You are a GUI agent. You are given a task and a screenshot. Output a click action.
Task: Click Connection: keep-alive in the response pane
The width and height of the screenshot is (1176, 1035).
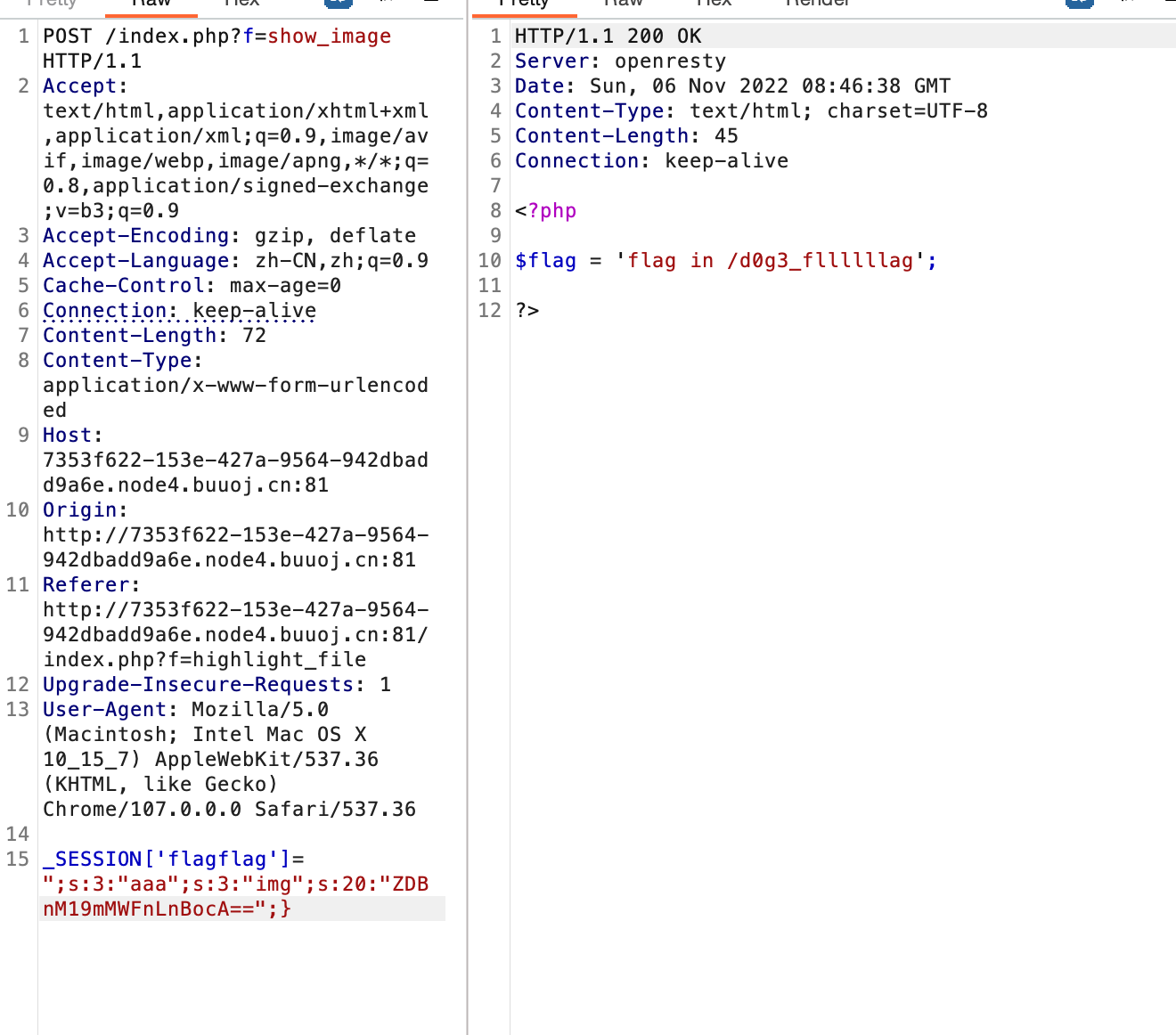652,161
